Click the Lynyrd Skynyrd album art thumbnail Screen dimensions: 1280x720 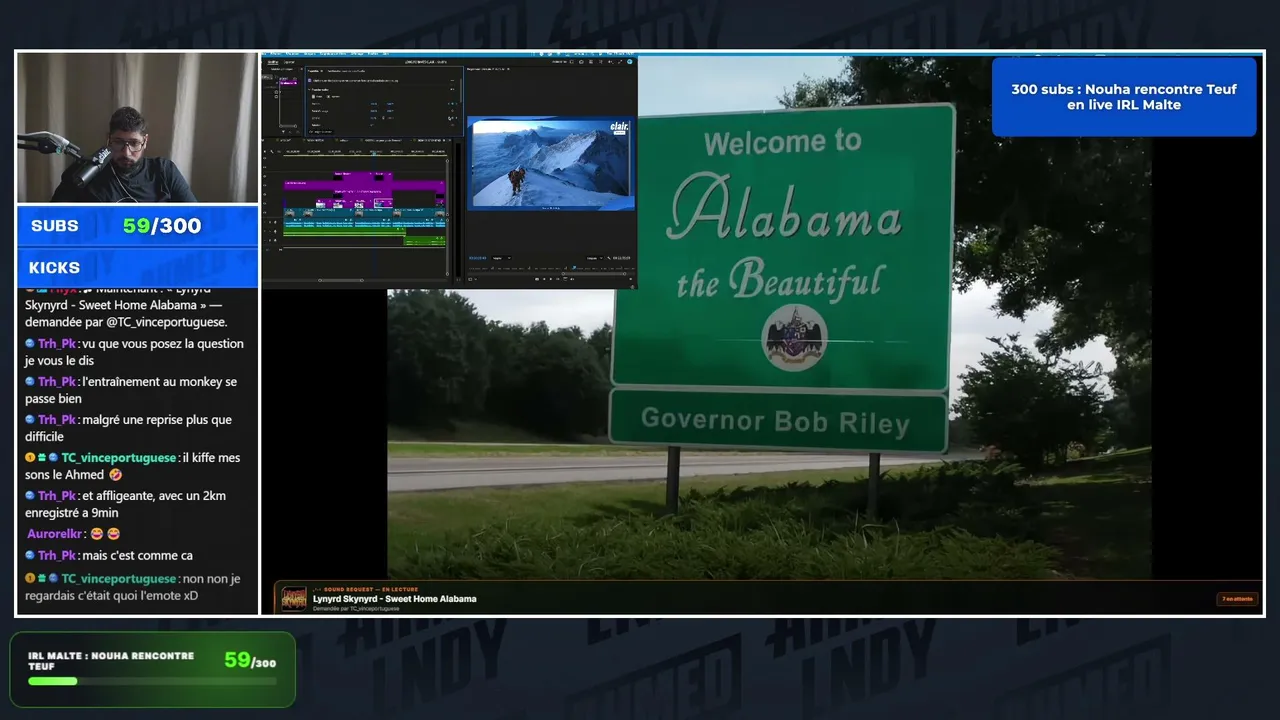tap(294, 598)
